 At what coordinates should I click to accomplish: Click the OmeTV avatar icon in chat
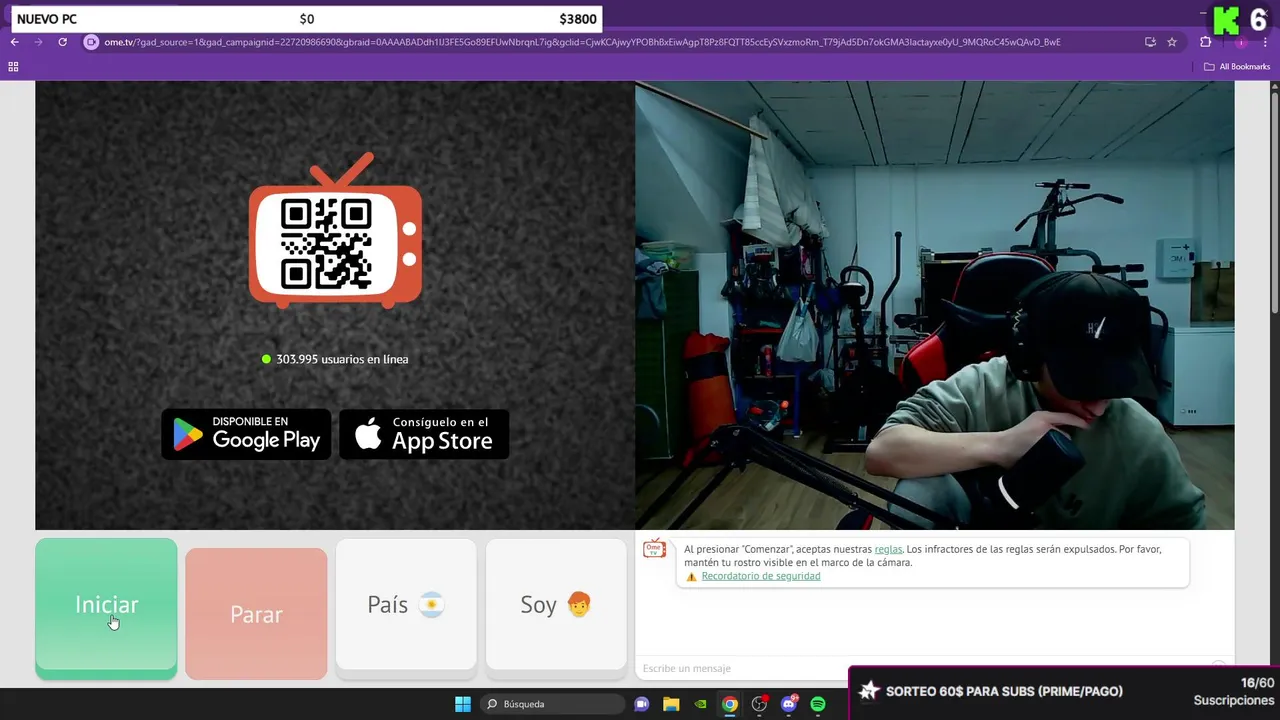(x=655, y=548)
